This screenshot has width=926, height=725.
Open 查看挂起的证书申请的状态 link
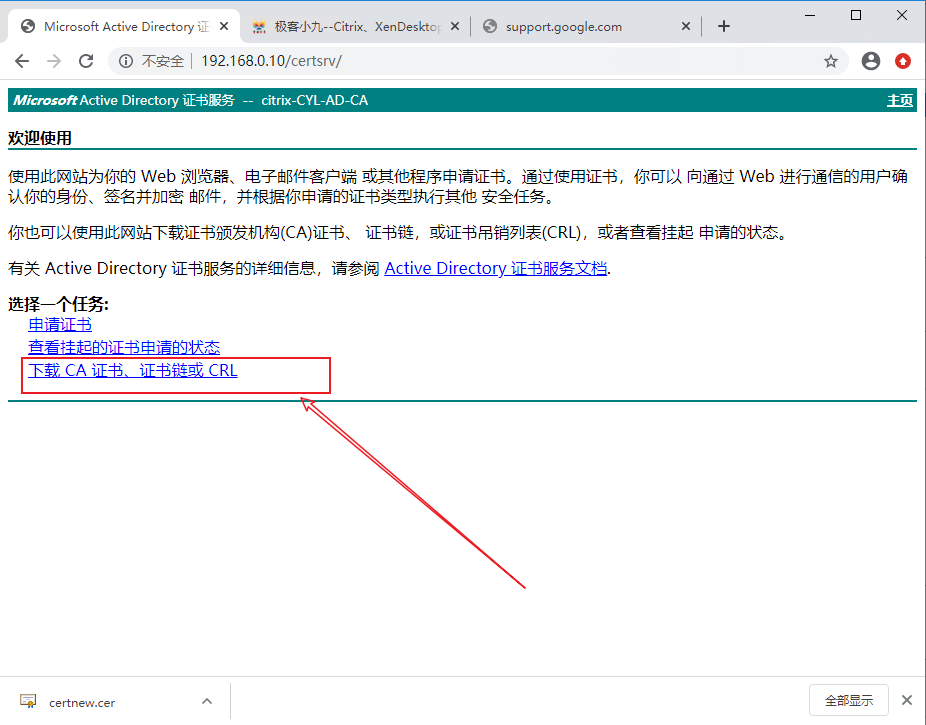point(124,347)
